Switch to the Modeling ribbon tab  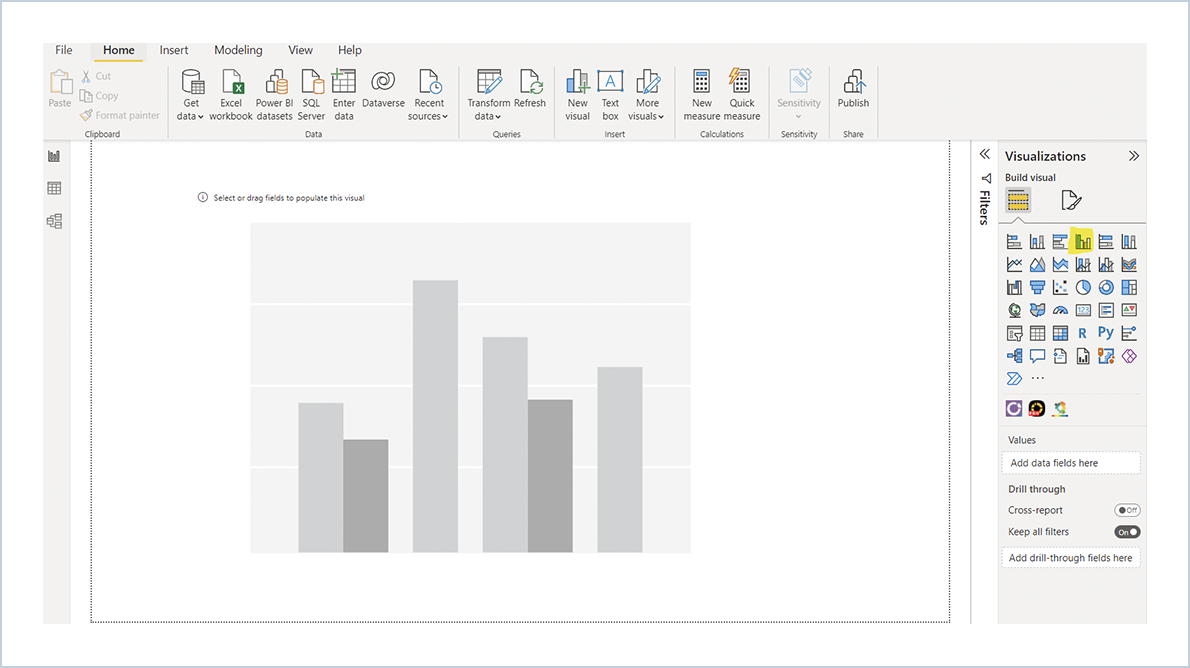238,50
